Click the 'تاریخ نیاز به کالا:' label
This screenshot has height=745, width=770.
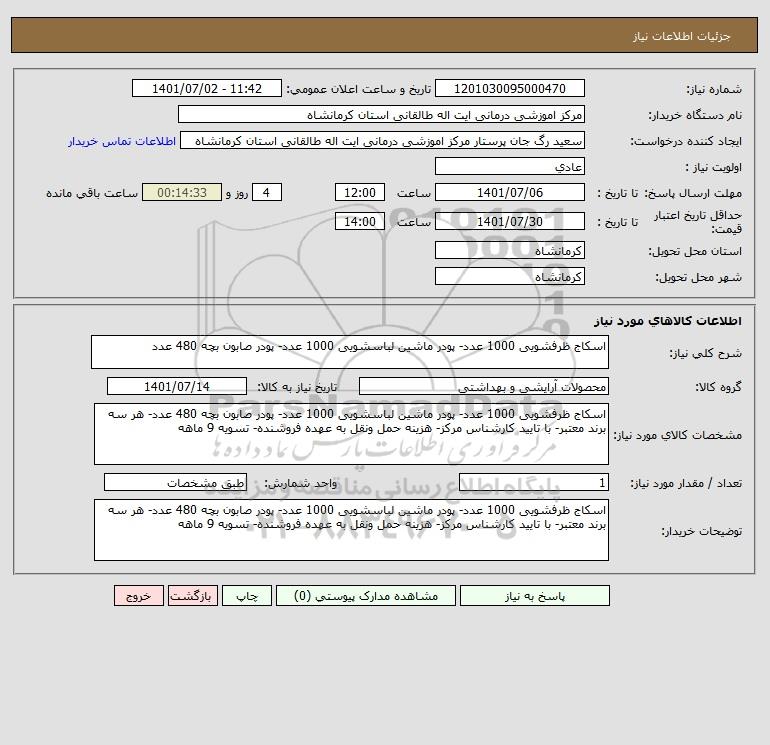pos(297,387)
